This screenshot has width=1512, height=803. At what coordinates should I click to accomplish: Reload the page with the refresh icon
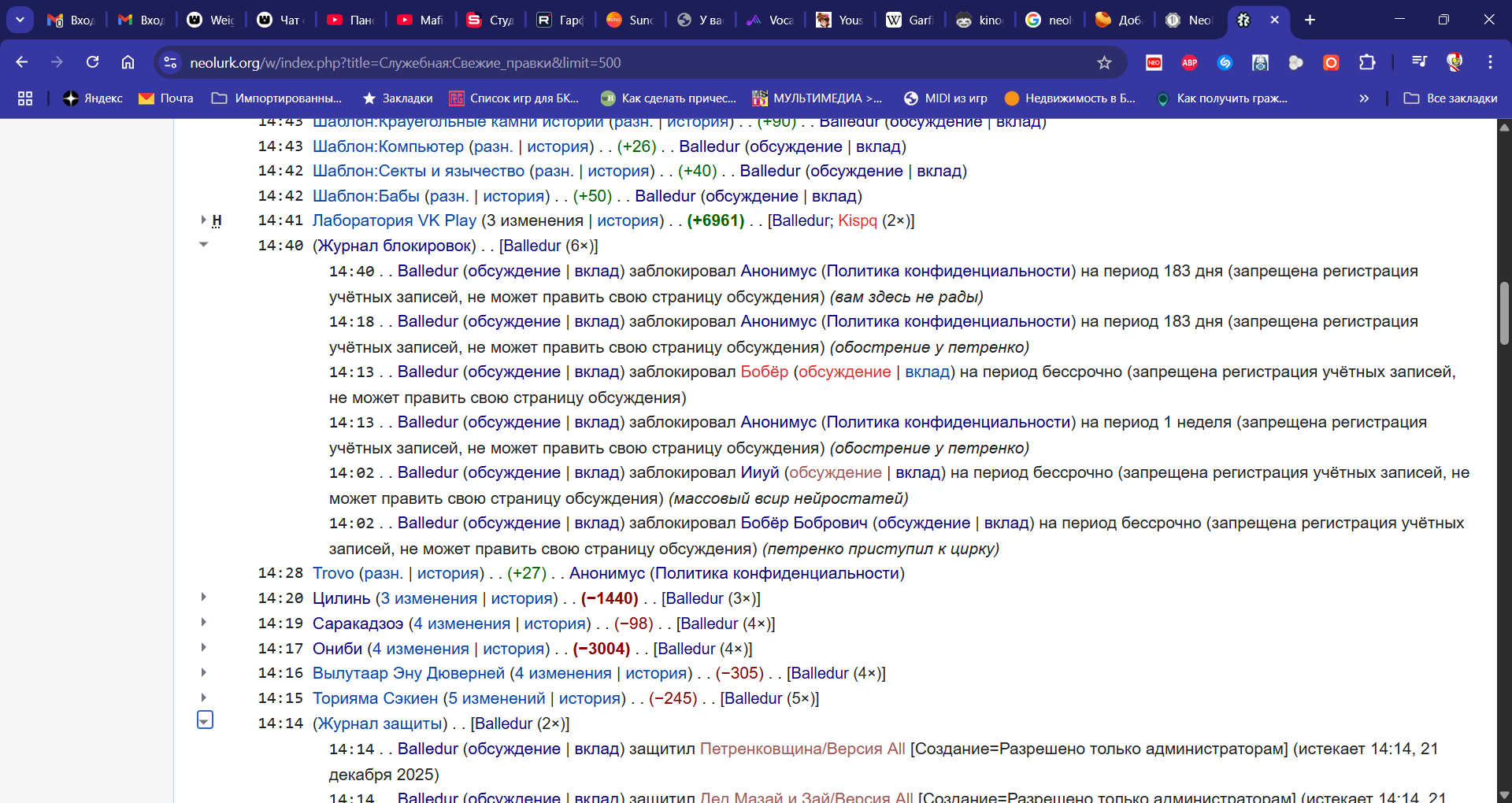(x=92, y=62)
